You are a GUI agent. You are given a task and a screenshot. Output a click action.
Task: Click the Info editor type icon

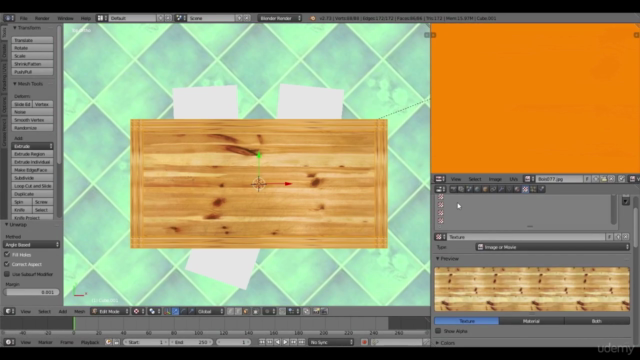(x=9, y=18)
